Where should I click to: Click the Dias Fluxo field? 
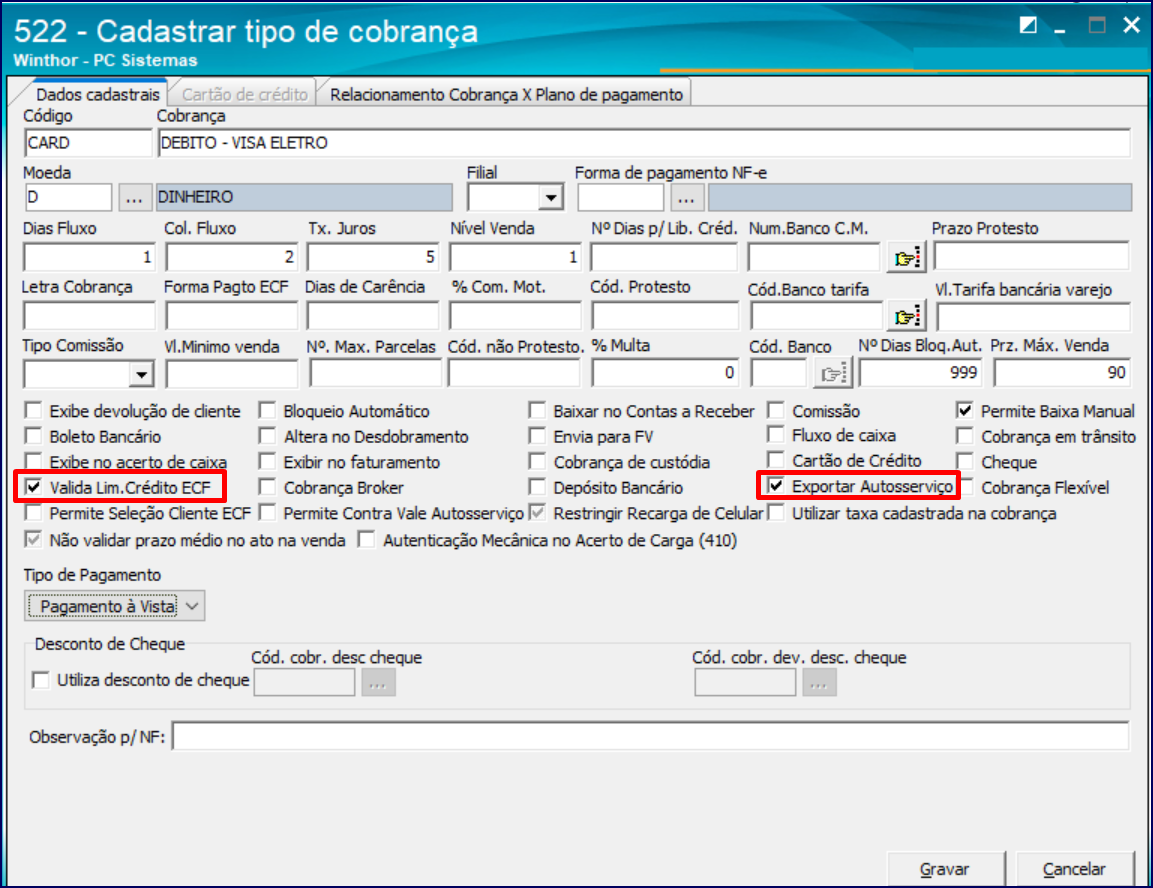[x=89, y=257]
